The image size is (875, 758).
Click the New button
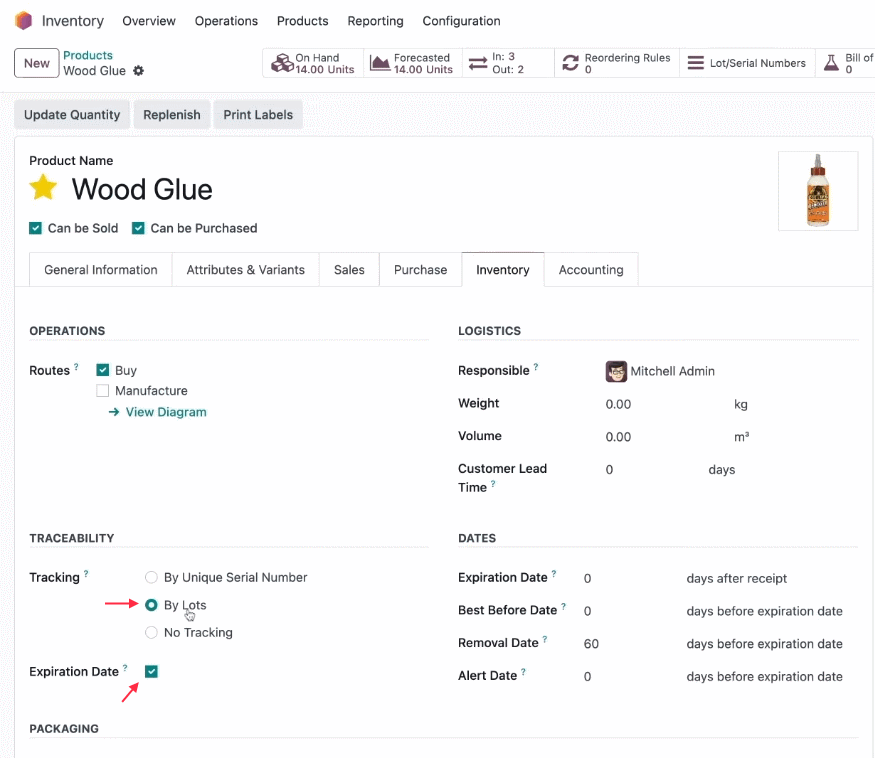tap(36, 63)
